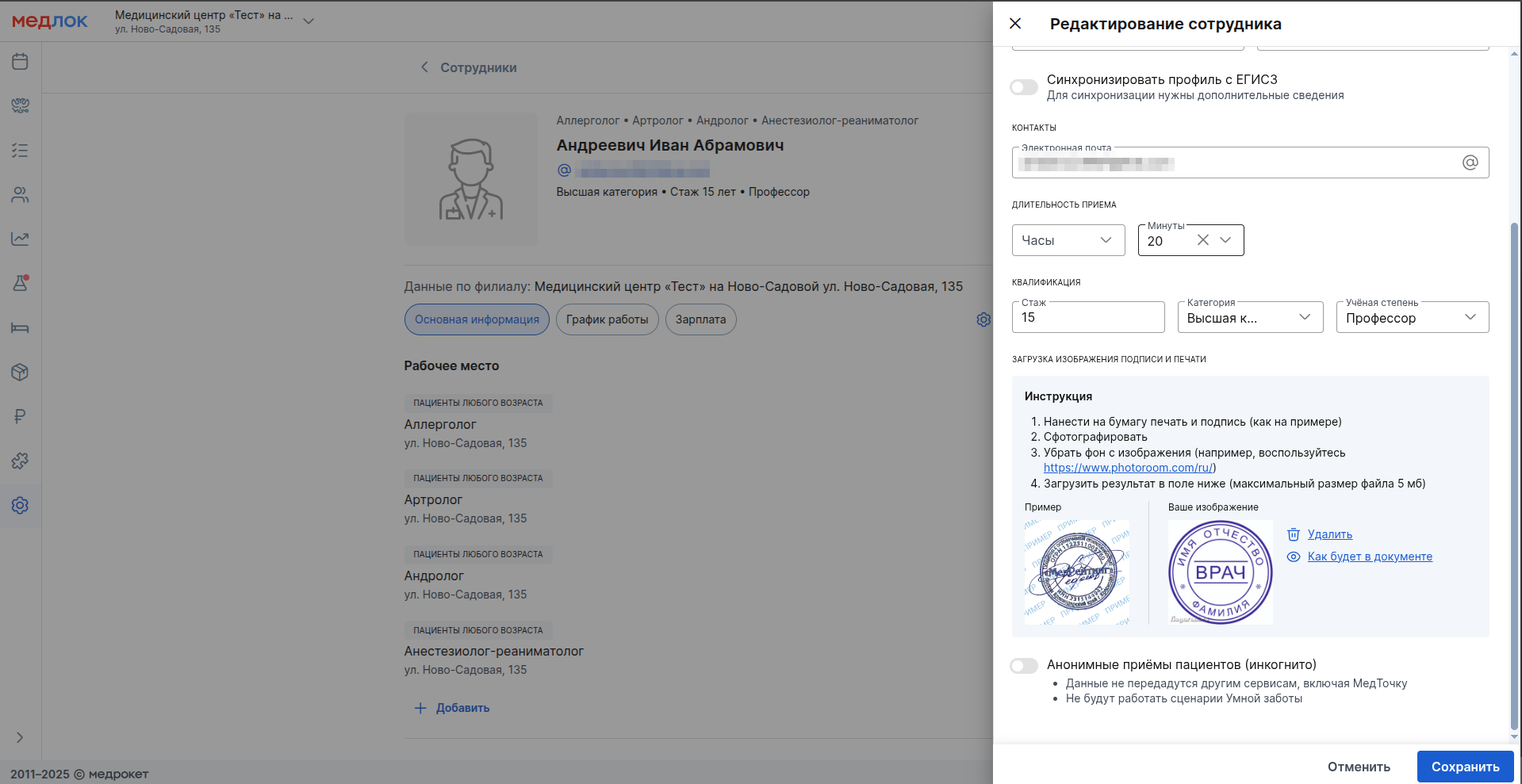Open the analytics chart sidebar icon
The width and height of the screenshot is (1522, 784).
tap(20, 239)
